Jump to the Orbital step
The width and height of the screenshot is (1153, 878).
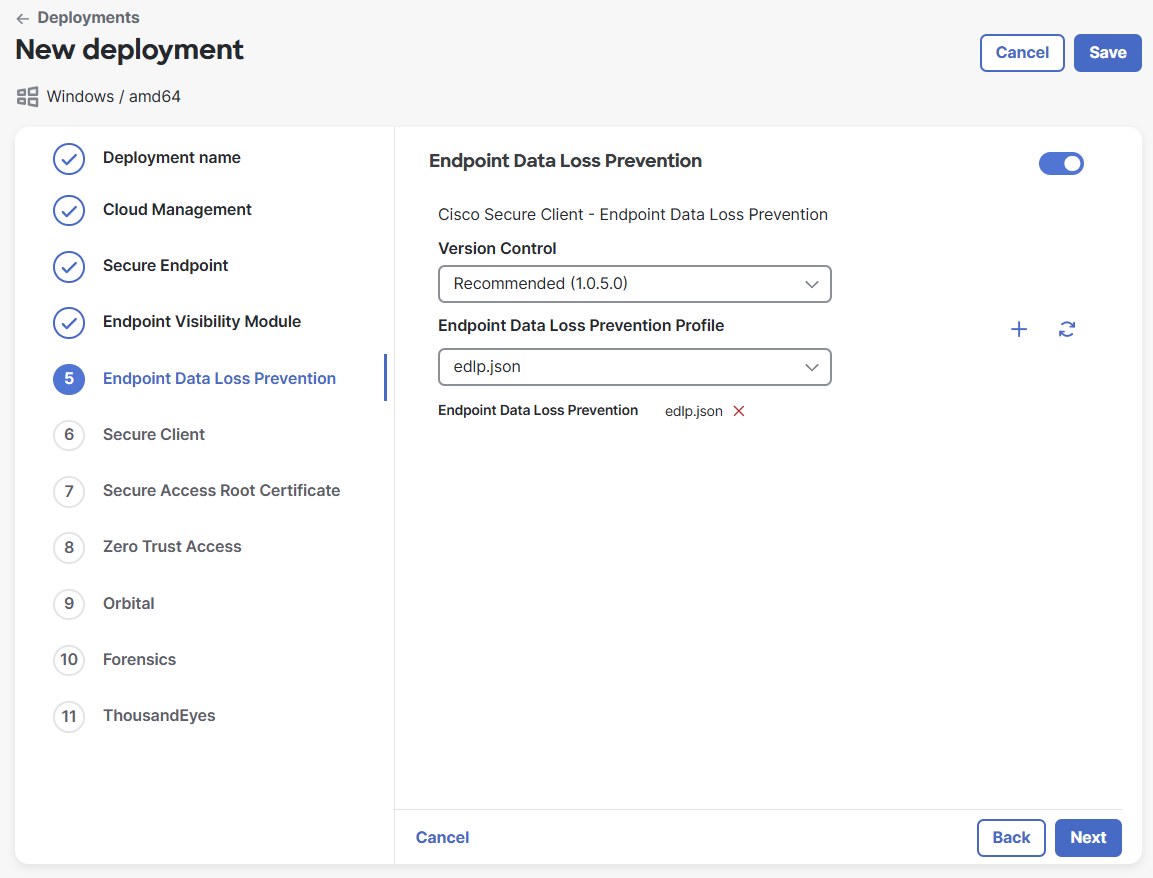[129, 604]
